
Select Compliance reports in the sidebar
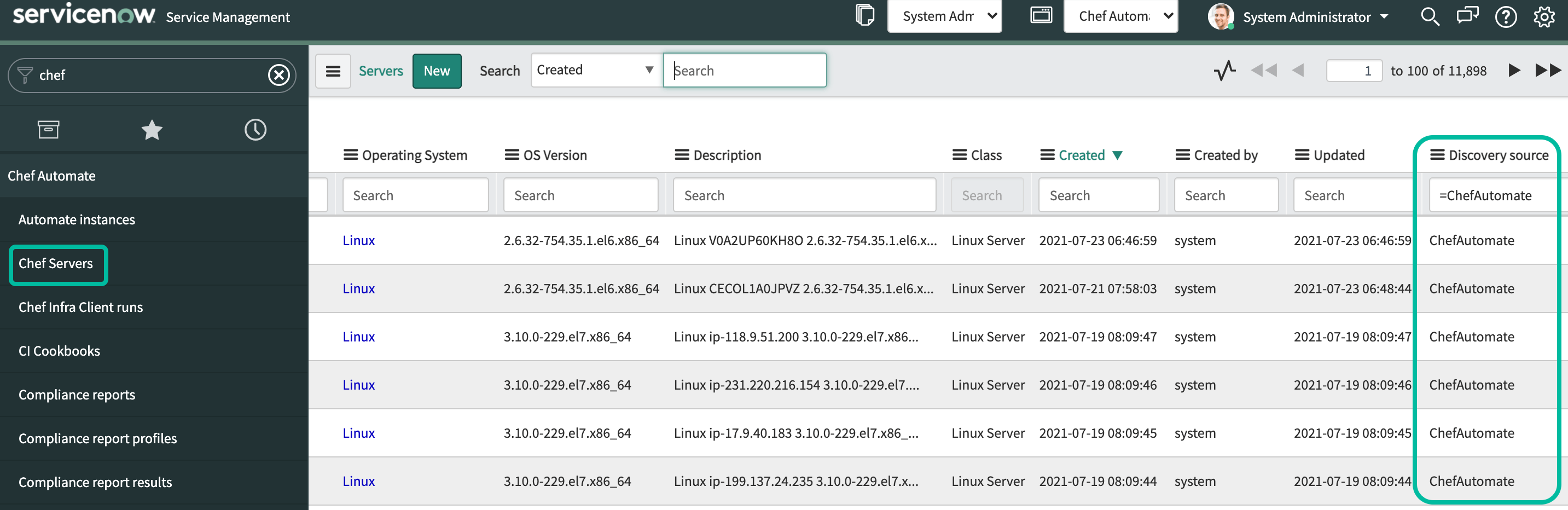pos(77,395)
